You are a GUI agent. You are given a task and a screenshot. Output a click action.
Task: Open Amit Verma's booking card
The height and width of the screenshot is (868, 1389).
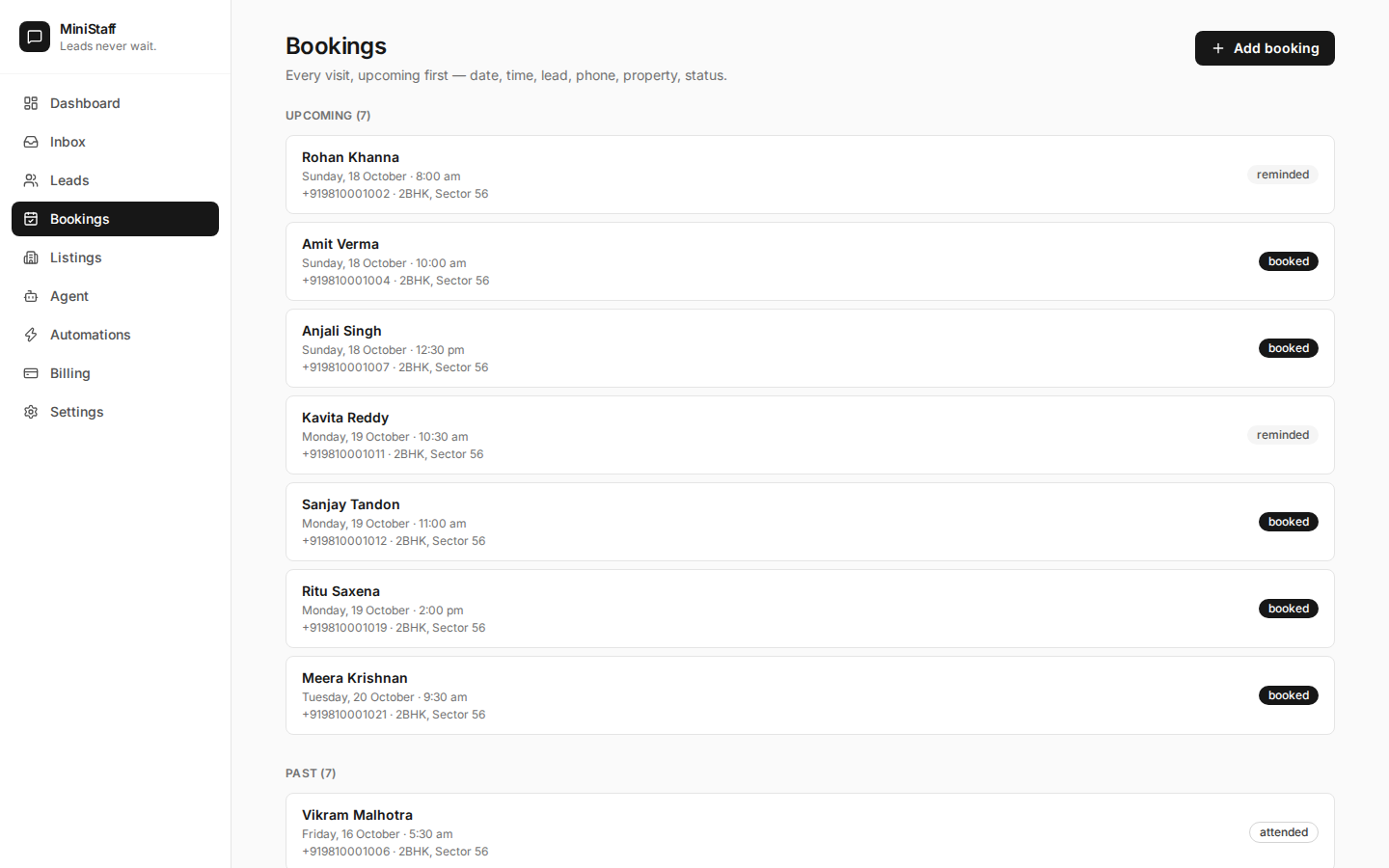810,261
